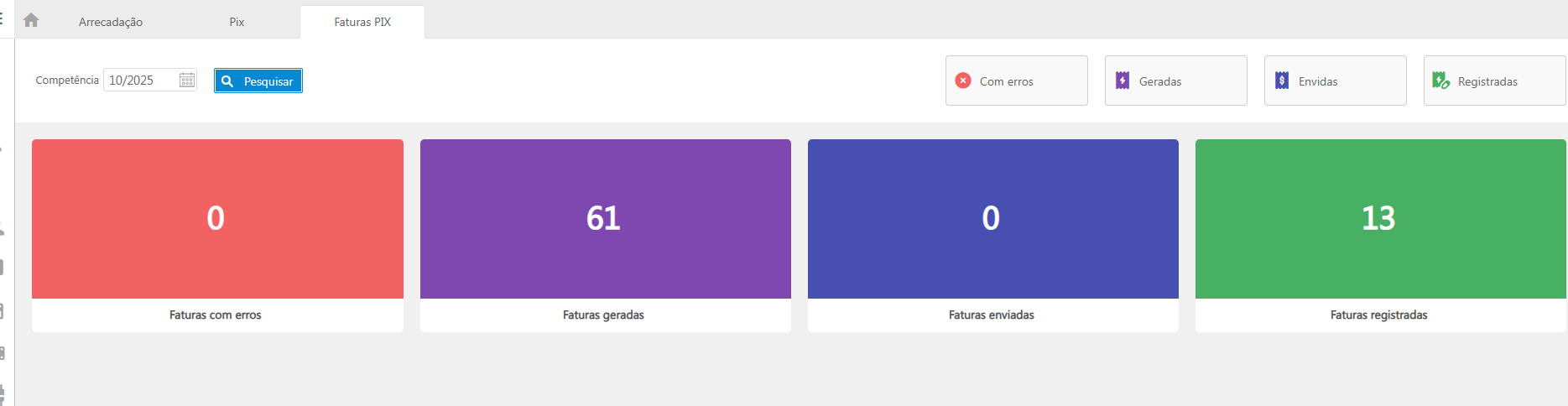This screenshot has width=1568, height=406.
Task: Select the blue tile showing 0 sent invoices
Action: pyautogui.click(x=992, y=218)
